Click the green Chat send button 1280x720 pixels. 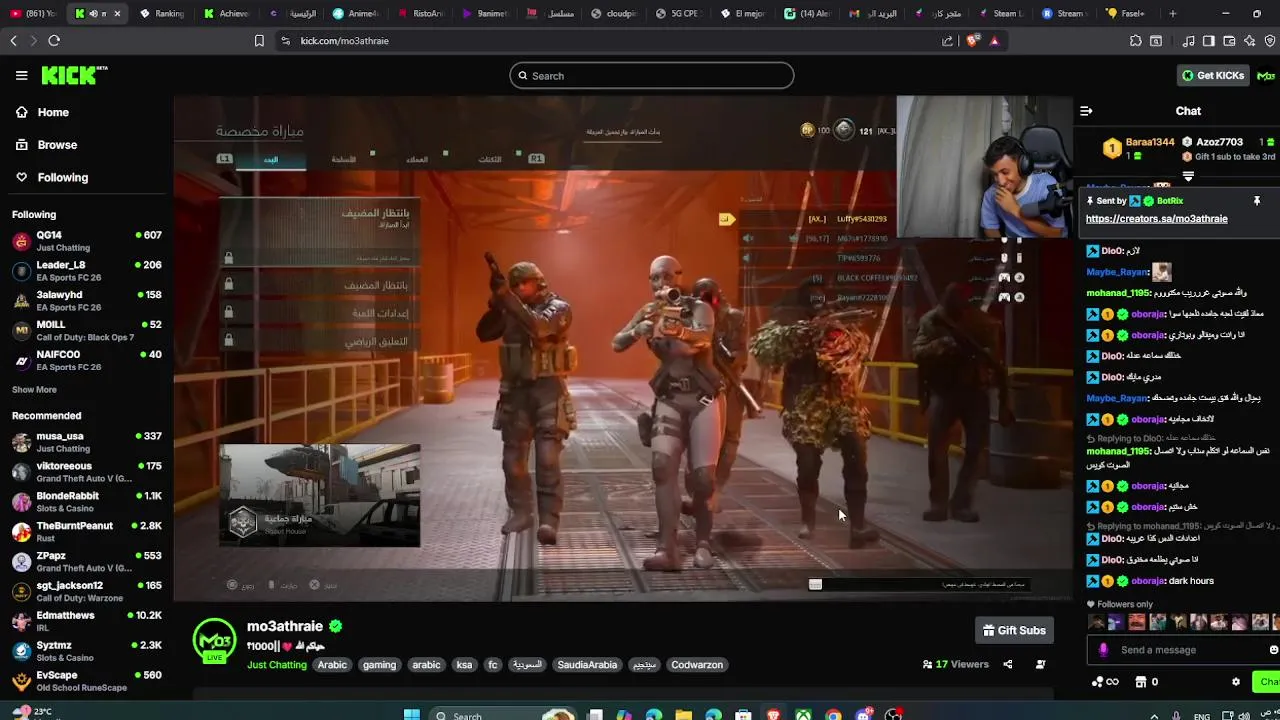coord(1268,682)
